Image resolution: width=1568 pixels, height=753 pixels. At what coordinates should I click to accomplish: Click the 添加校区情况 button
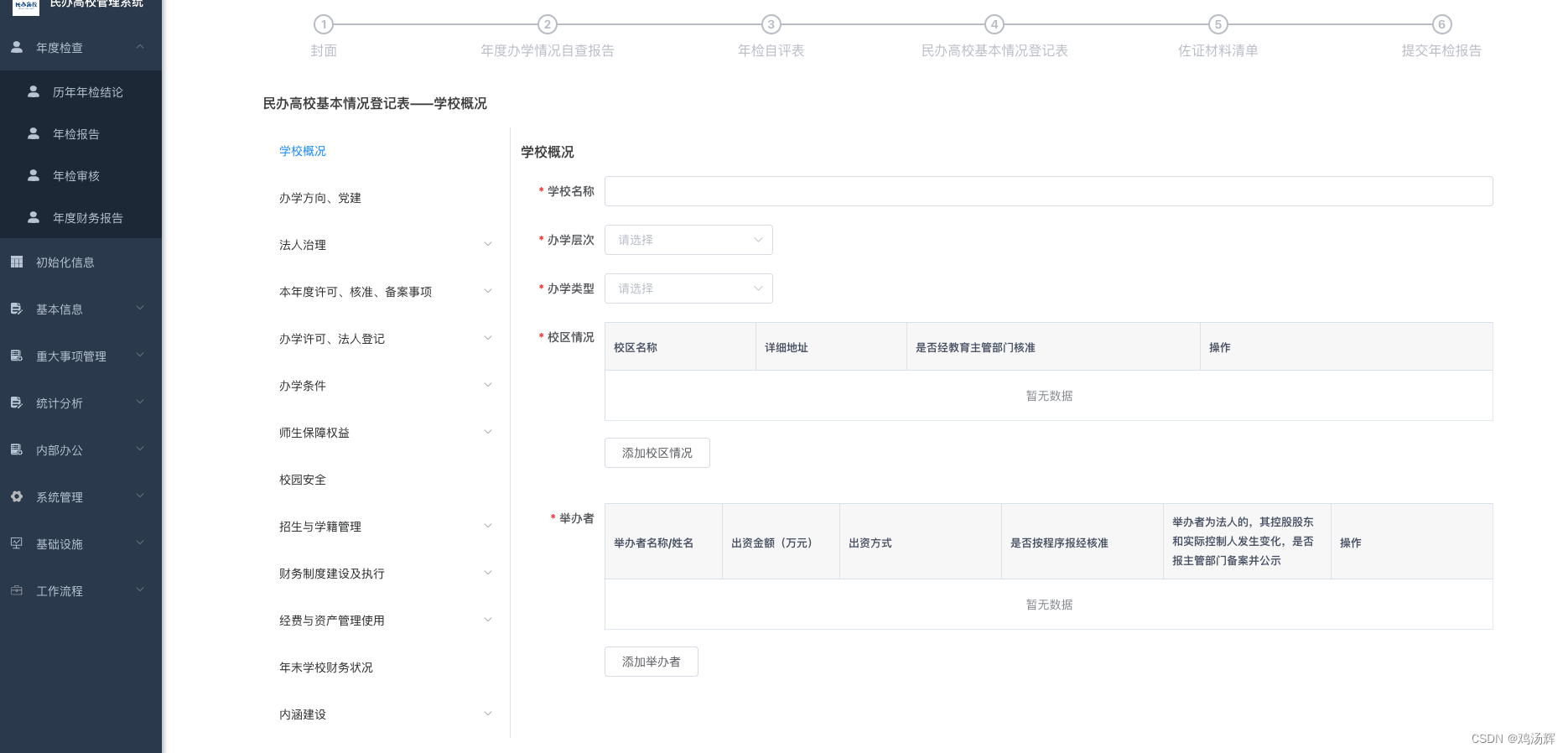657,453
